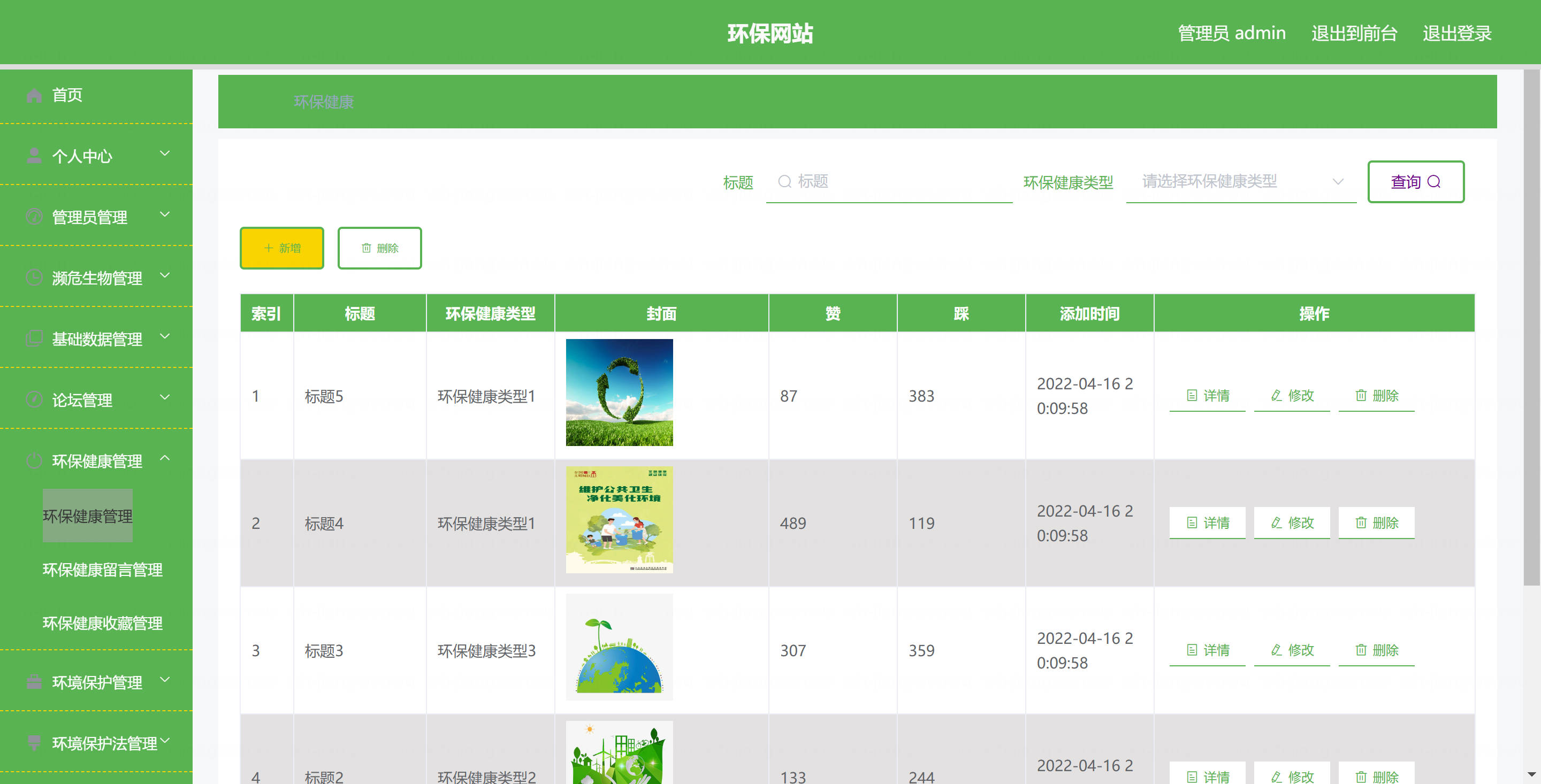Click the 修改 pencil icon for 标题2
Screen dimensions: 1541x784
[1276, 777]
